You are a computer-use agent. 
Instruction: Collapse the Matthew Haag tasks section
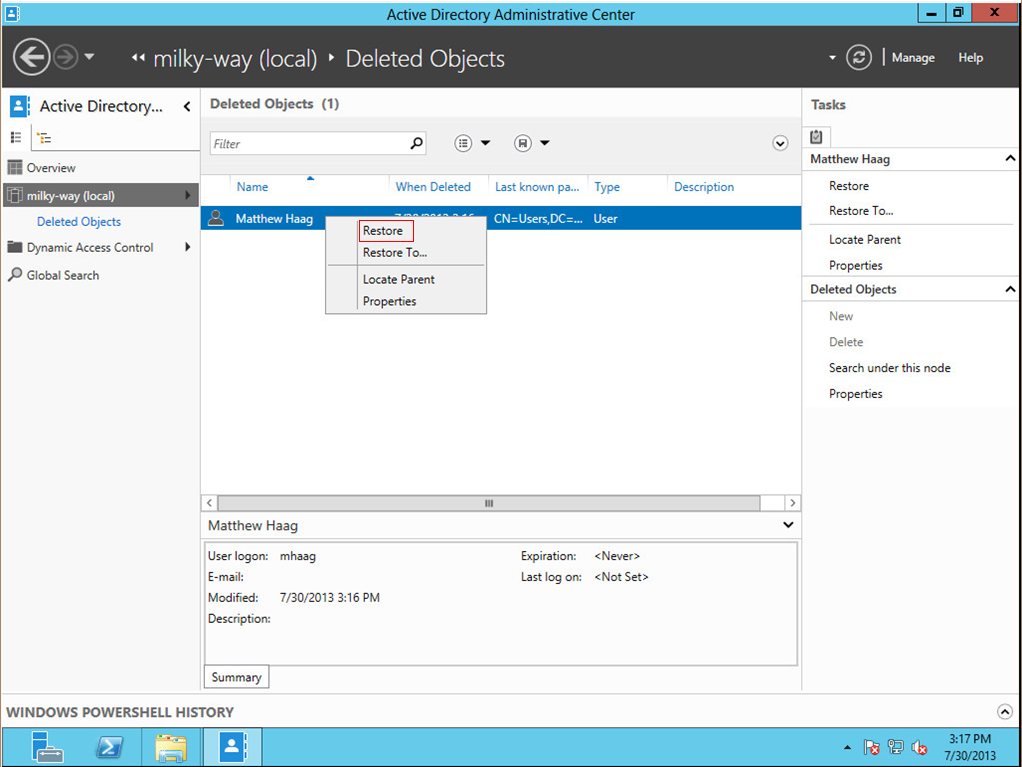[x=1010, y=158]
